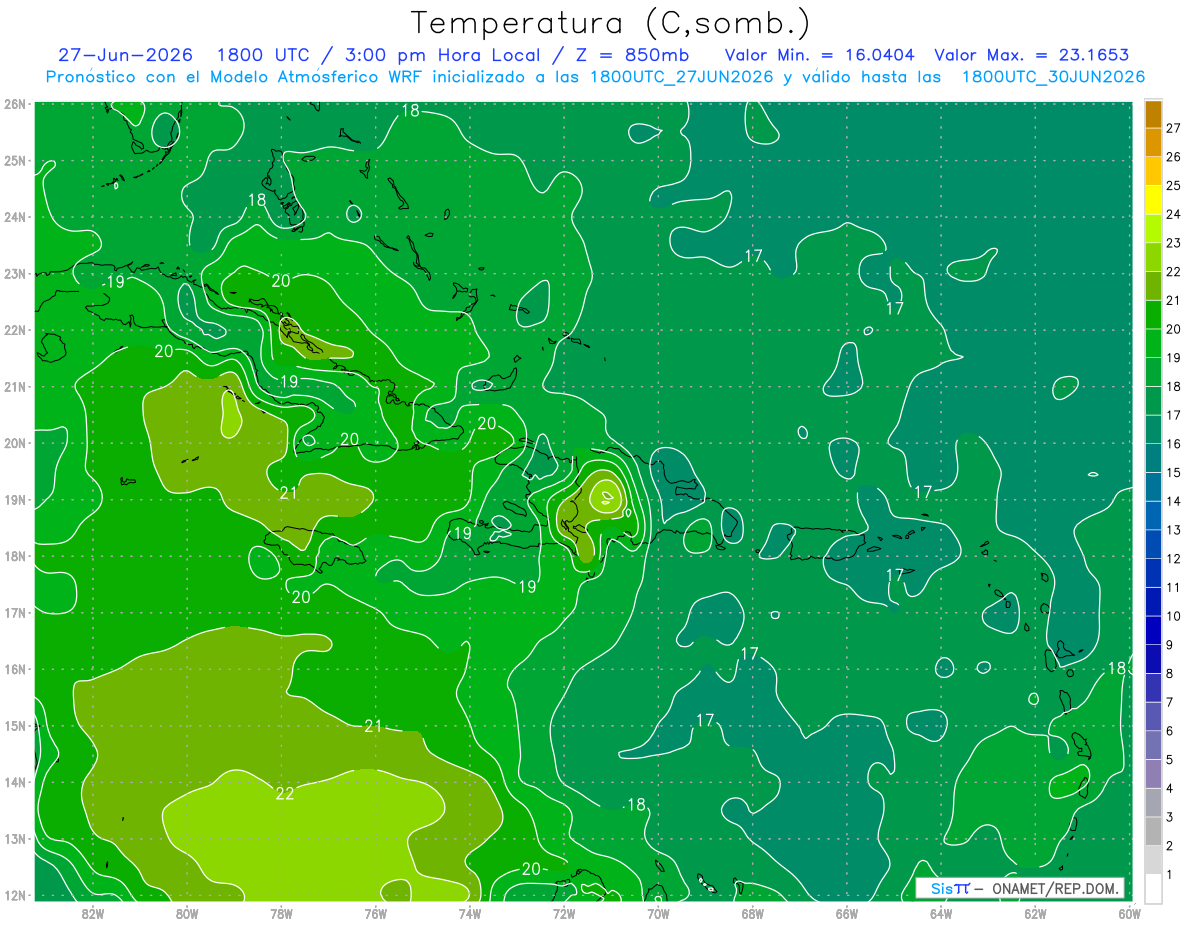Click the '19N' latitude axis label
This screenshot has height=927, width=1200.
click(14, 499)
